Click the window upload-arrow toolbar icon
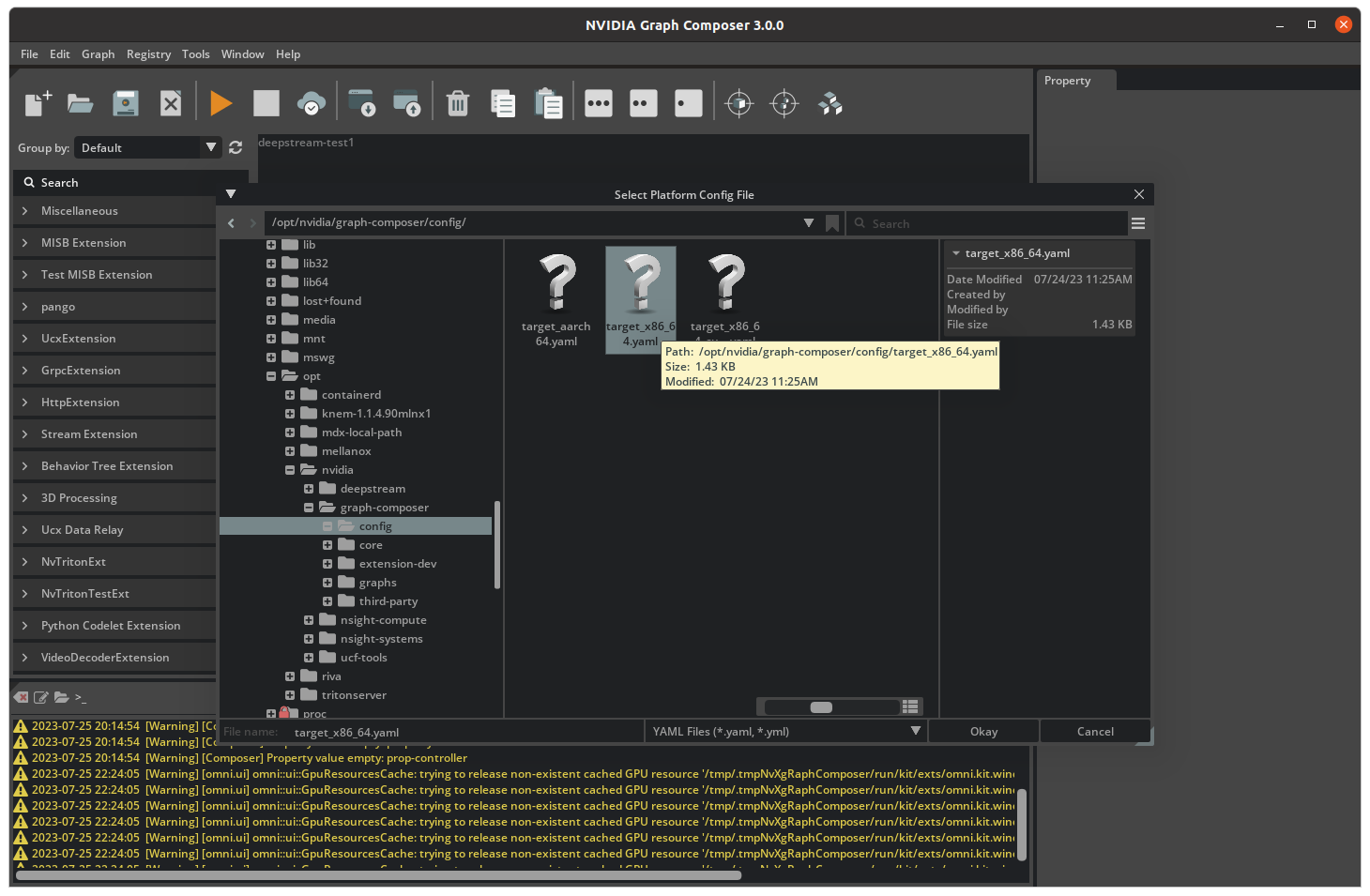This screenshot has width=1370, height=896. [407, 103]
